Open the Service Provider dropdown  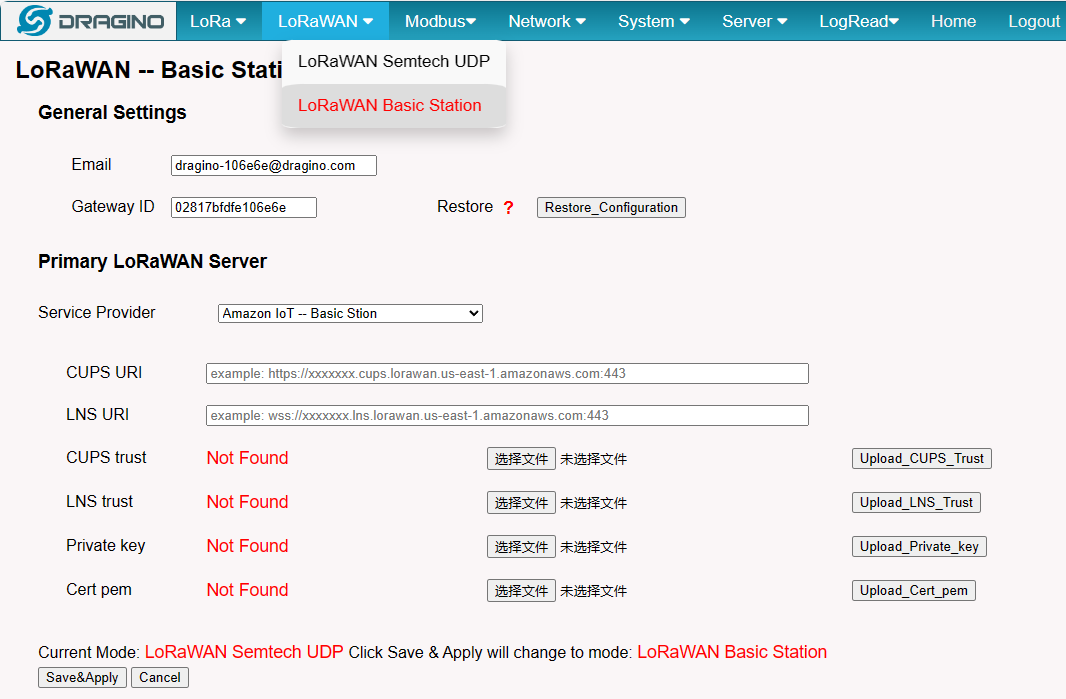point(350,313)
